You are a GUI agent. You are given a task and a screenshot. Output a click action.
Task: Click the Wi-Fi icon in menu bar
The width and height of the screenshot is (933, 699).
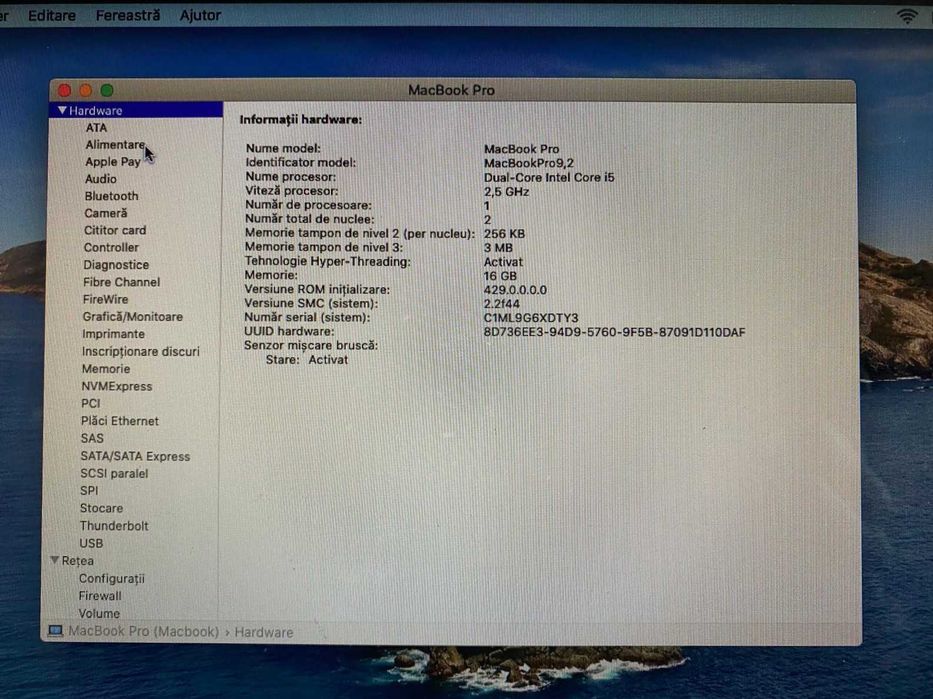pos(907,15)
